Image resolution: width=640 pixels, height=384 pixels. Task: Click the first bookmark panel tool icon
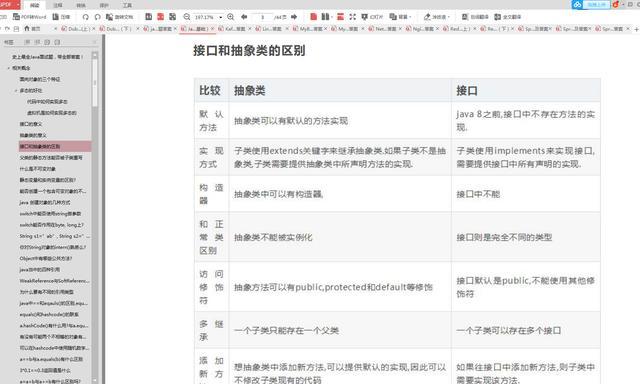coord(27,42)
